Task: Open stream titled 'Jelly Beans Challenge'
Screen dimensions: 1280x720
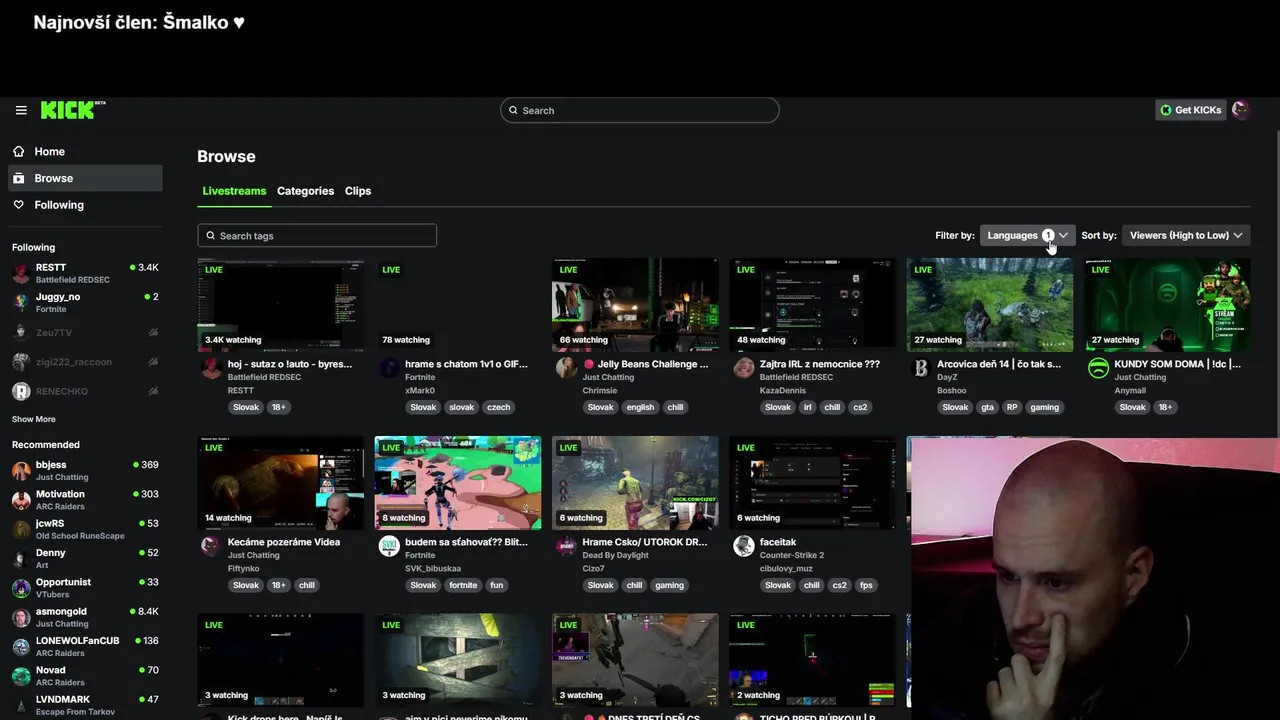Action: (x=653, y=364)
